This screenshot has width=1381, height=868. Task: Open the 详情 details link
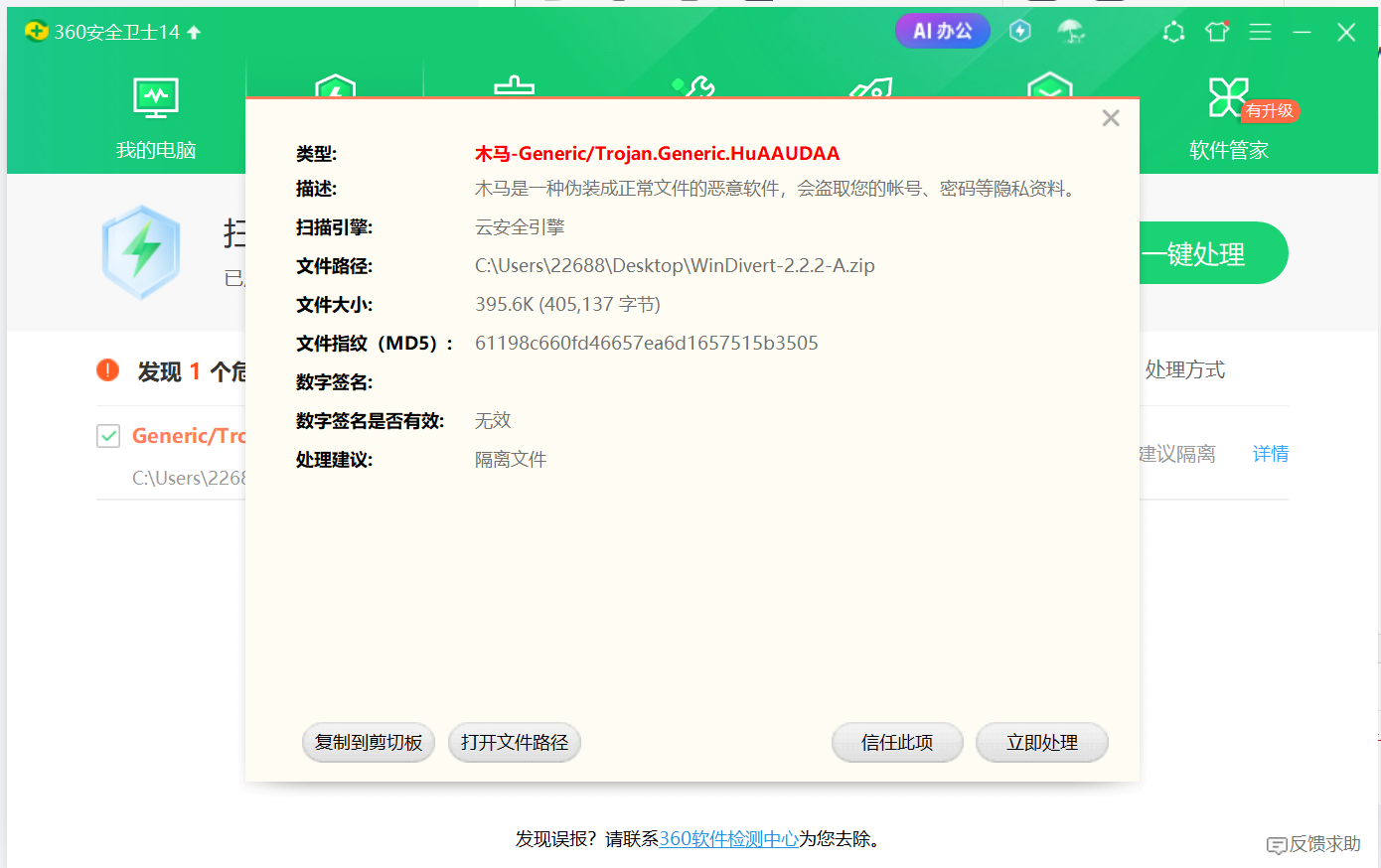click(x=1271, y=454)
